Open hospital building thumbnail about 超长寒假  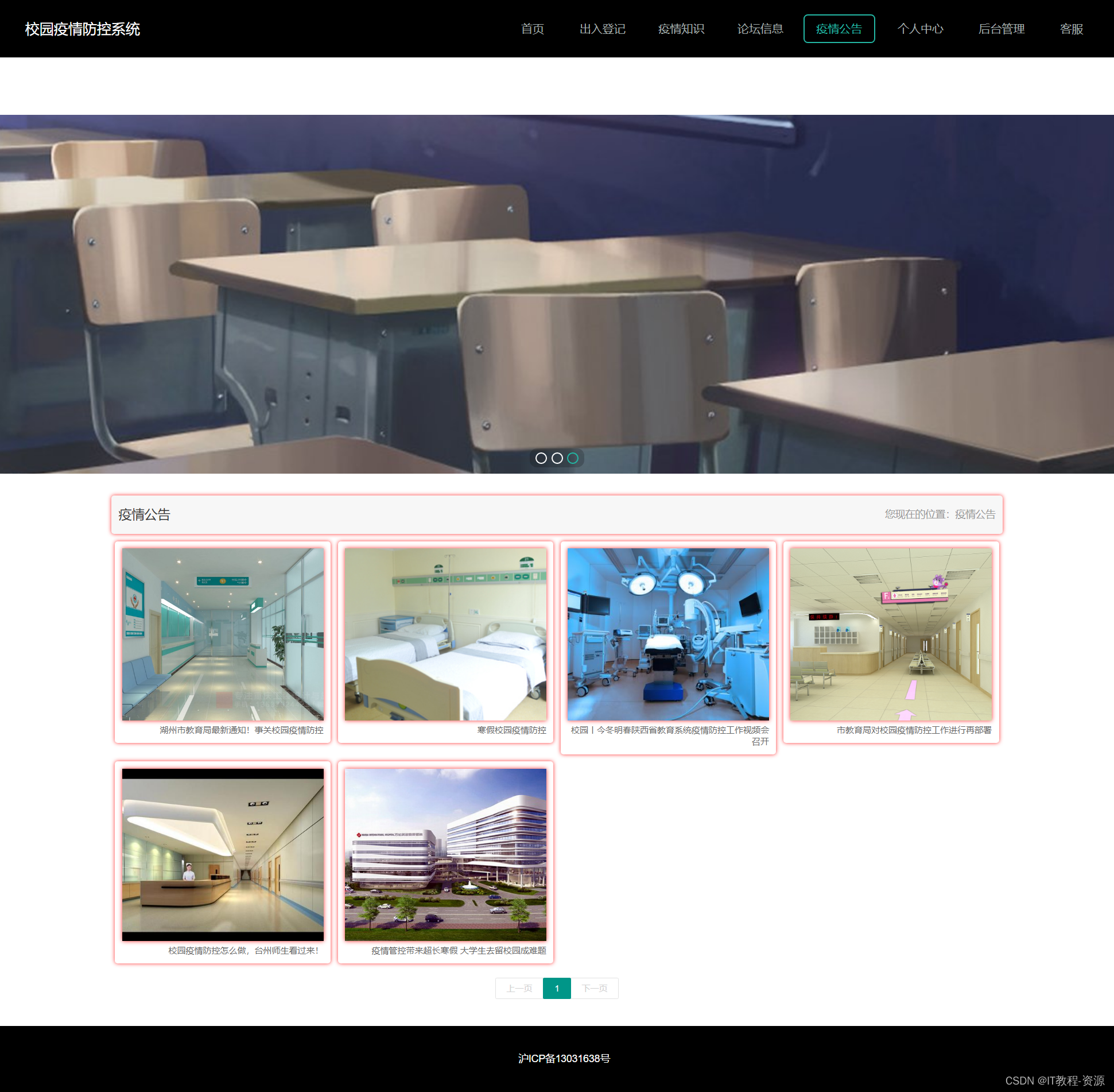click(445, 854)
